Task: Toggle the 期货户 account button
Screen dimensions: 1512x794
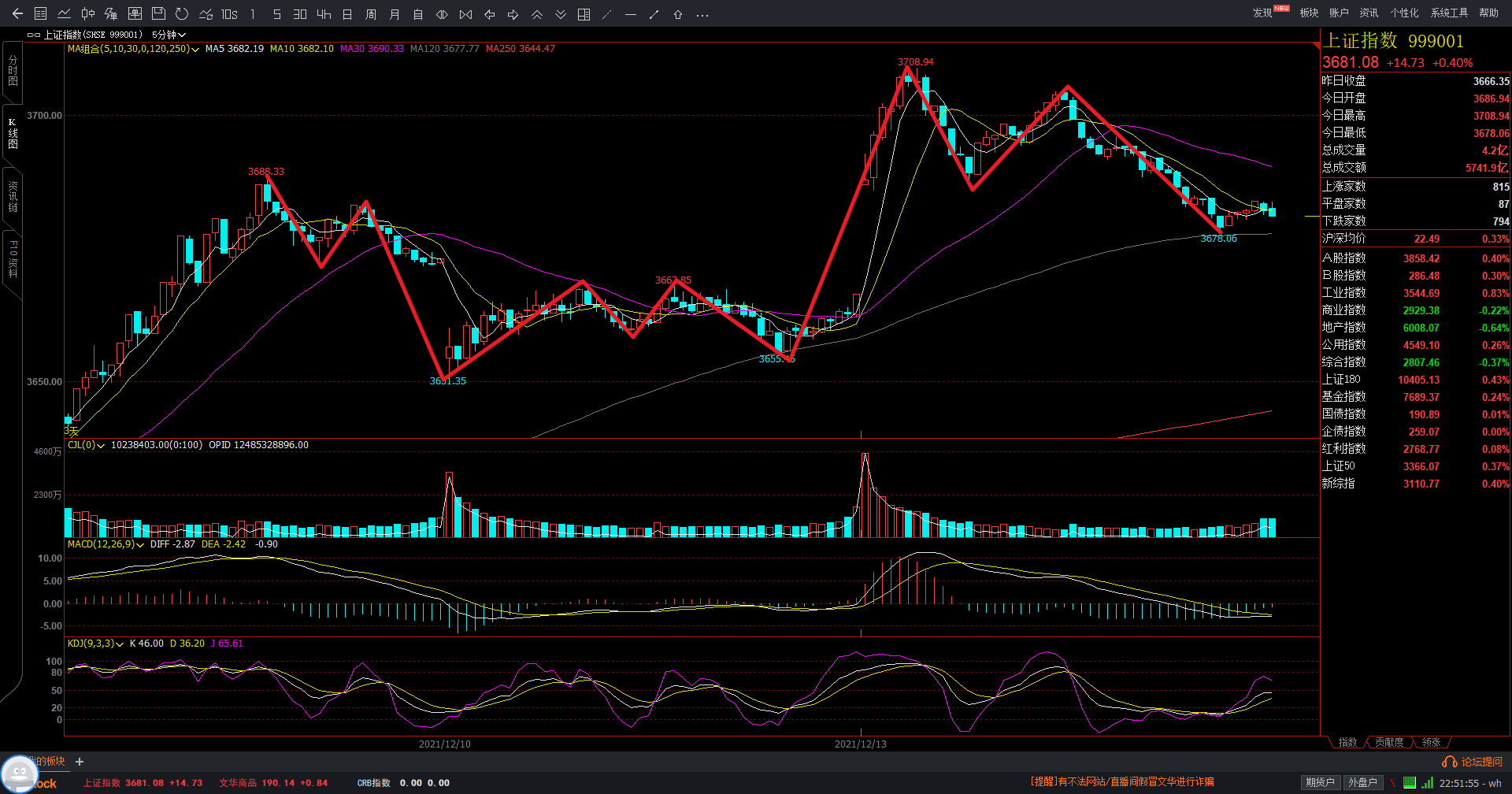Action: [x=1320, y=782]
